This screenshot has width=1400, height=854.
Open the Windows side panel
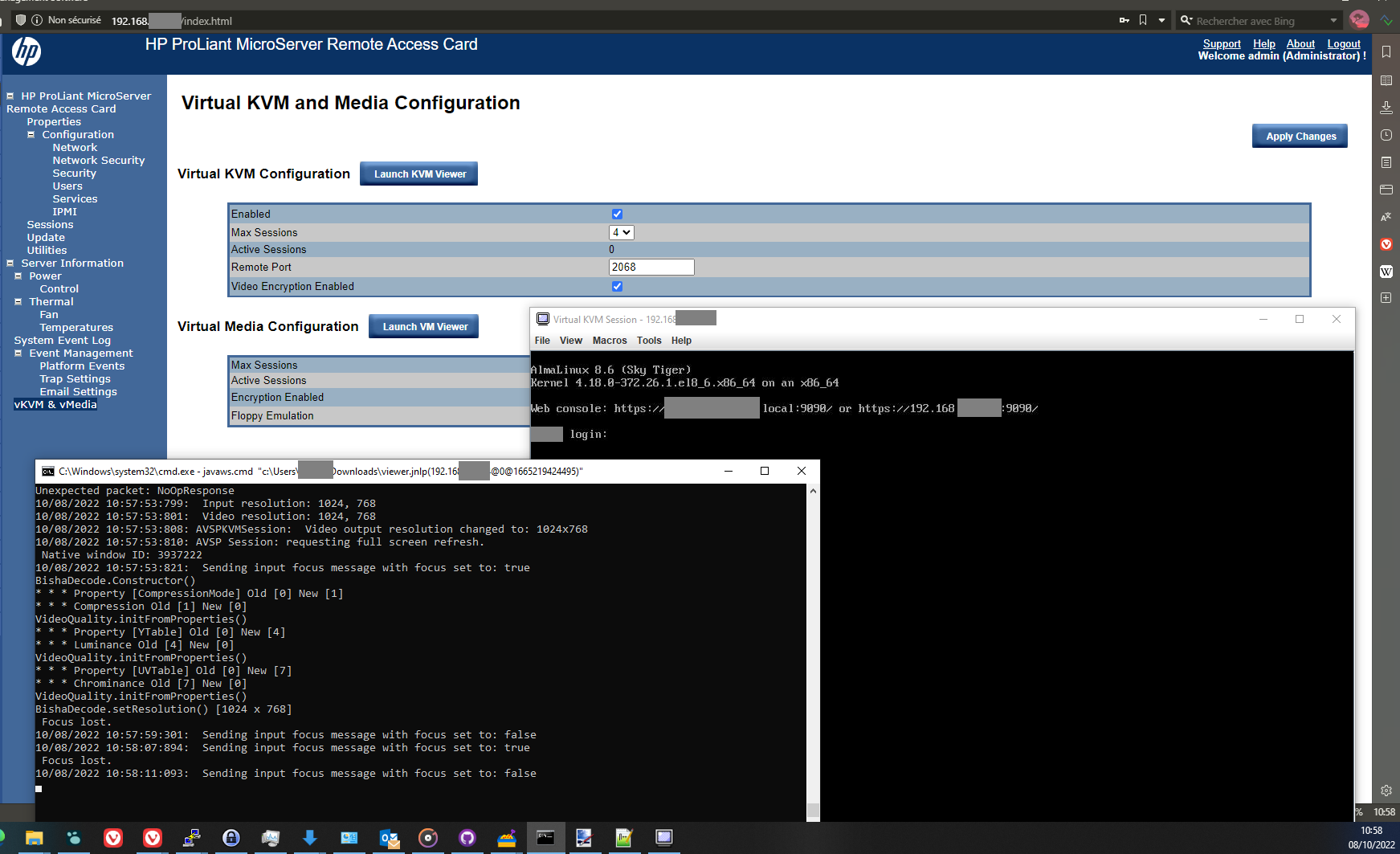tap(1386, 190)
